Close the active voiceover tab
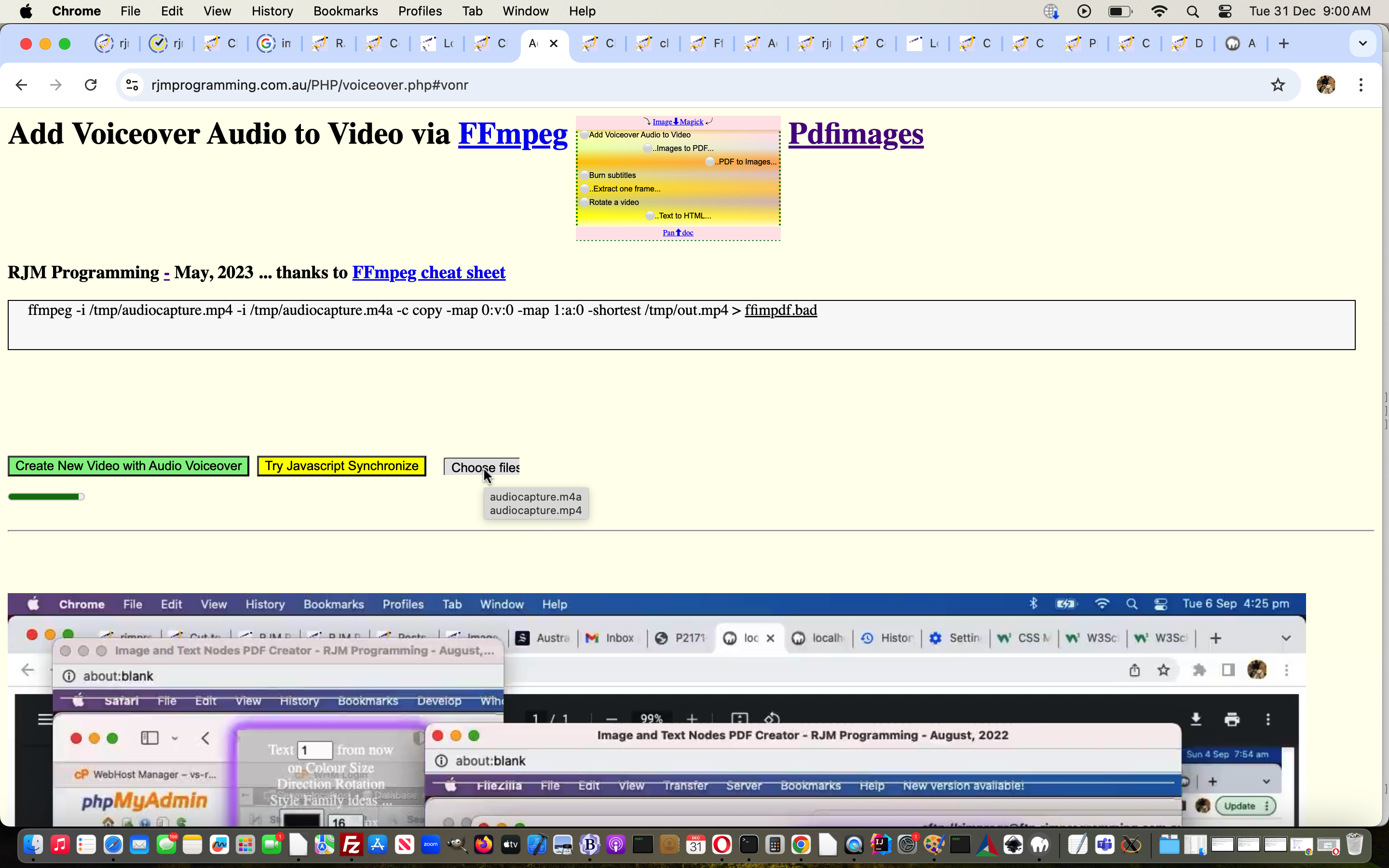The width and height of the screenshot is (1389, 868). [x=554, y=43]
